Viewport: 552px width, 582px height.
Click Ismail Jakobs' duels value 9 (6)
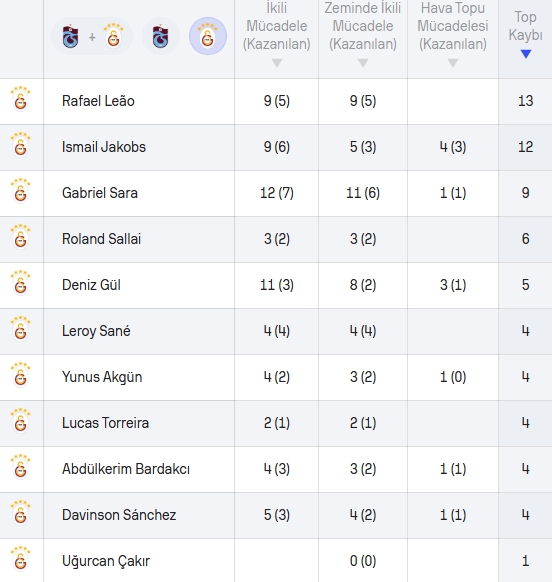[277, 147]
